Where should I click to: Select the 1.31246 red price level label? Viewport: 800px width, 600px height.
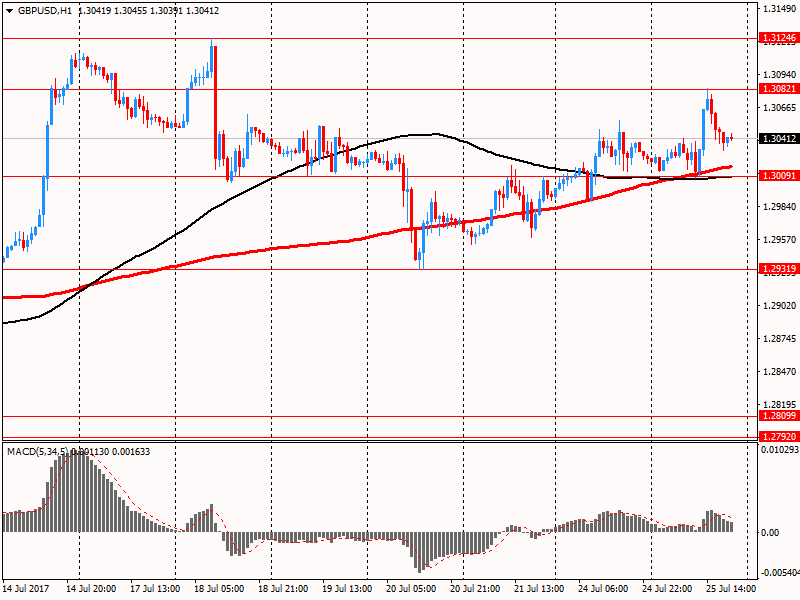tap(779, 38)
